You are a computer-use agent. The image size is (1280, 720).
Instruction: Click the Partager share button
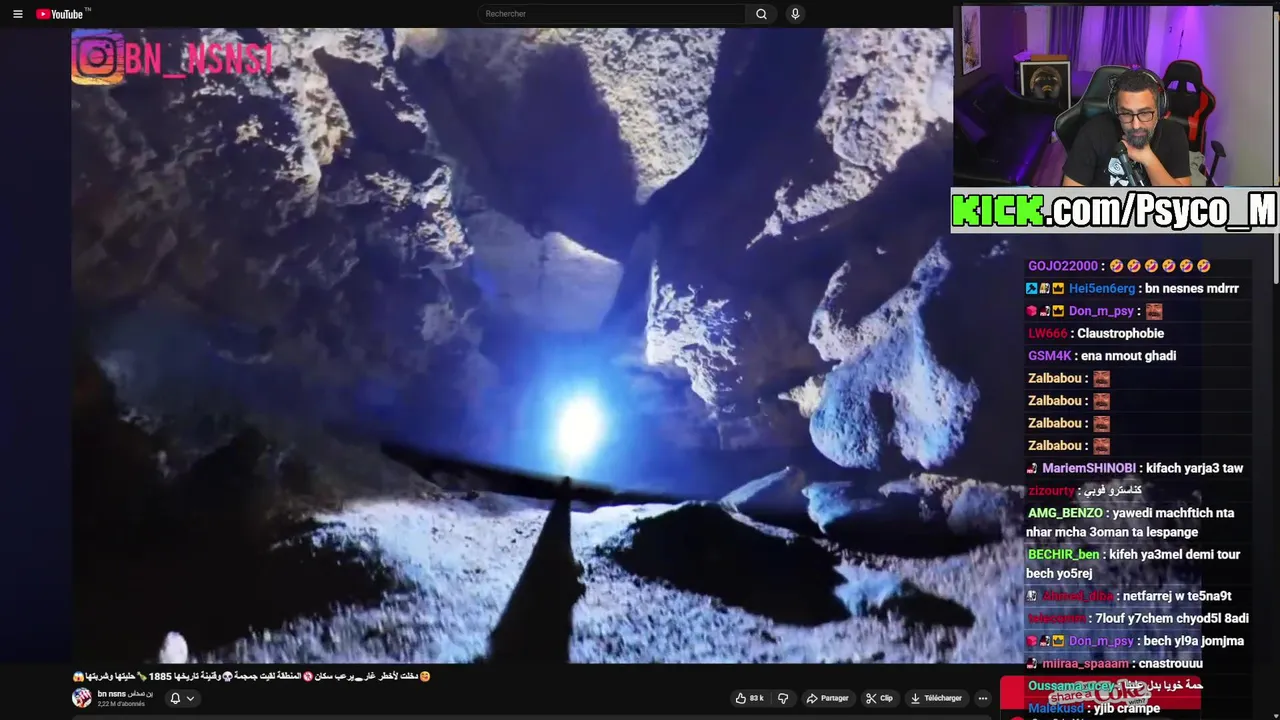(x=828, y=698)
